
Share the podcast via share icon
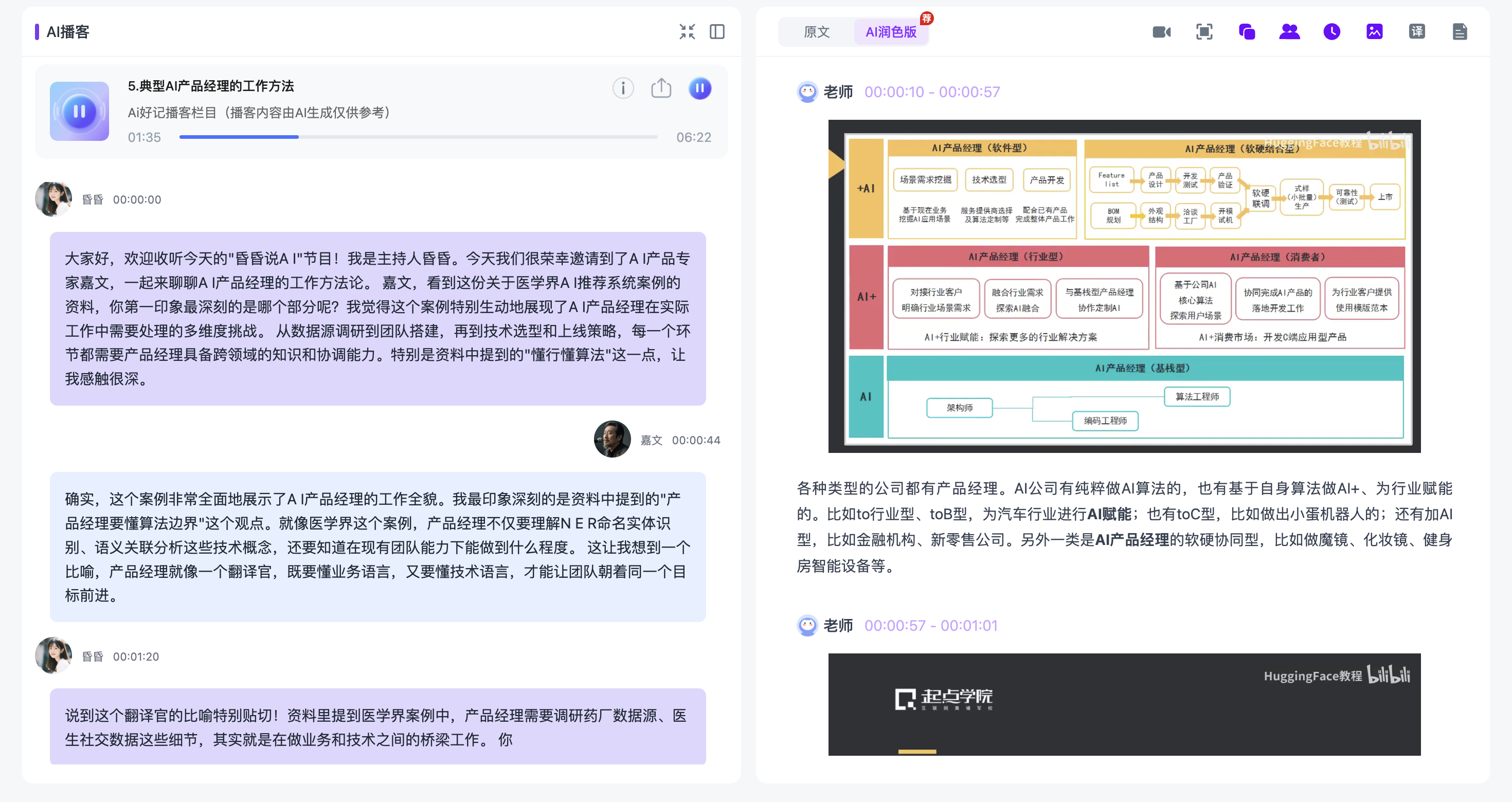tap(661, 88)
